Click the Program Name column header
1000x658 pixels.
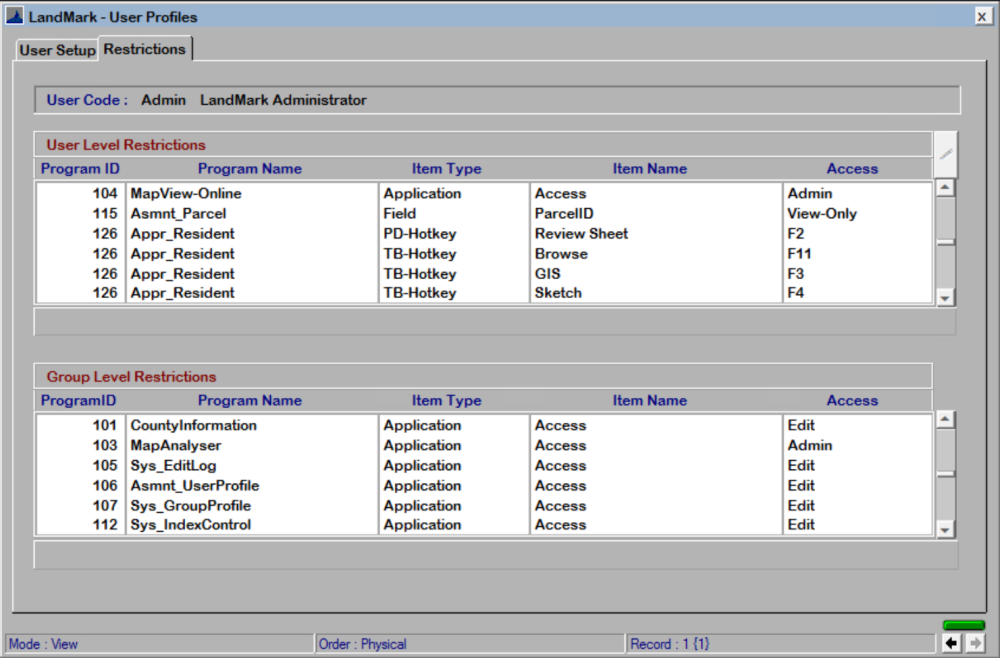pos(249,168)
